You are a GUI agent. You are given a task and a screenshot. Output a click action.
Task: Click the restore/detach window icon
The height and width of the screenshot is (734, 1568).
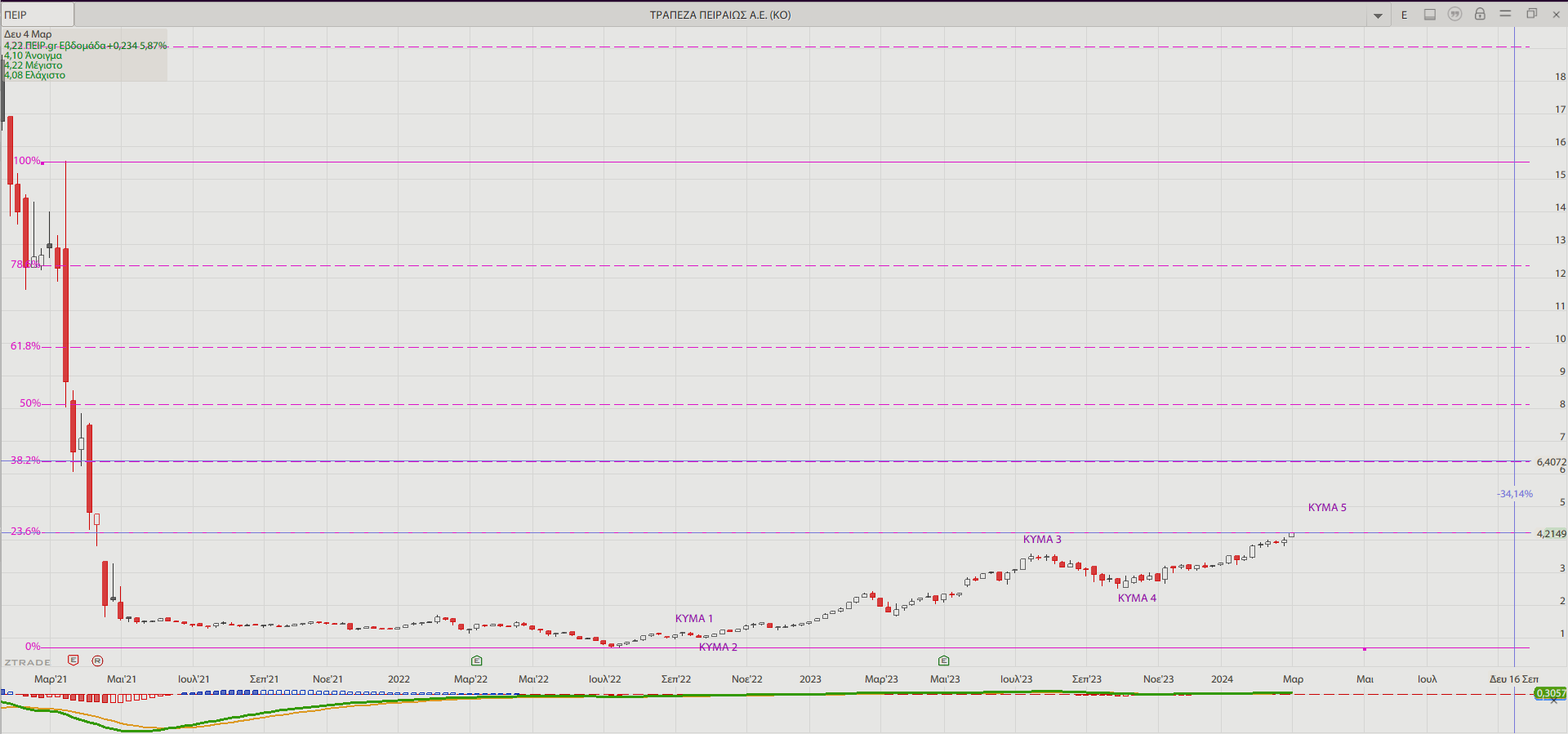(x=1531, y=14)
